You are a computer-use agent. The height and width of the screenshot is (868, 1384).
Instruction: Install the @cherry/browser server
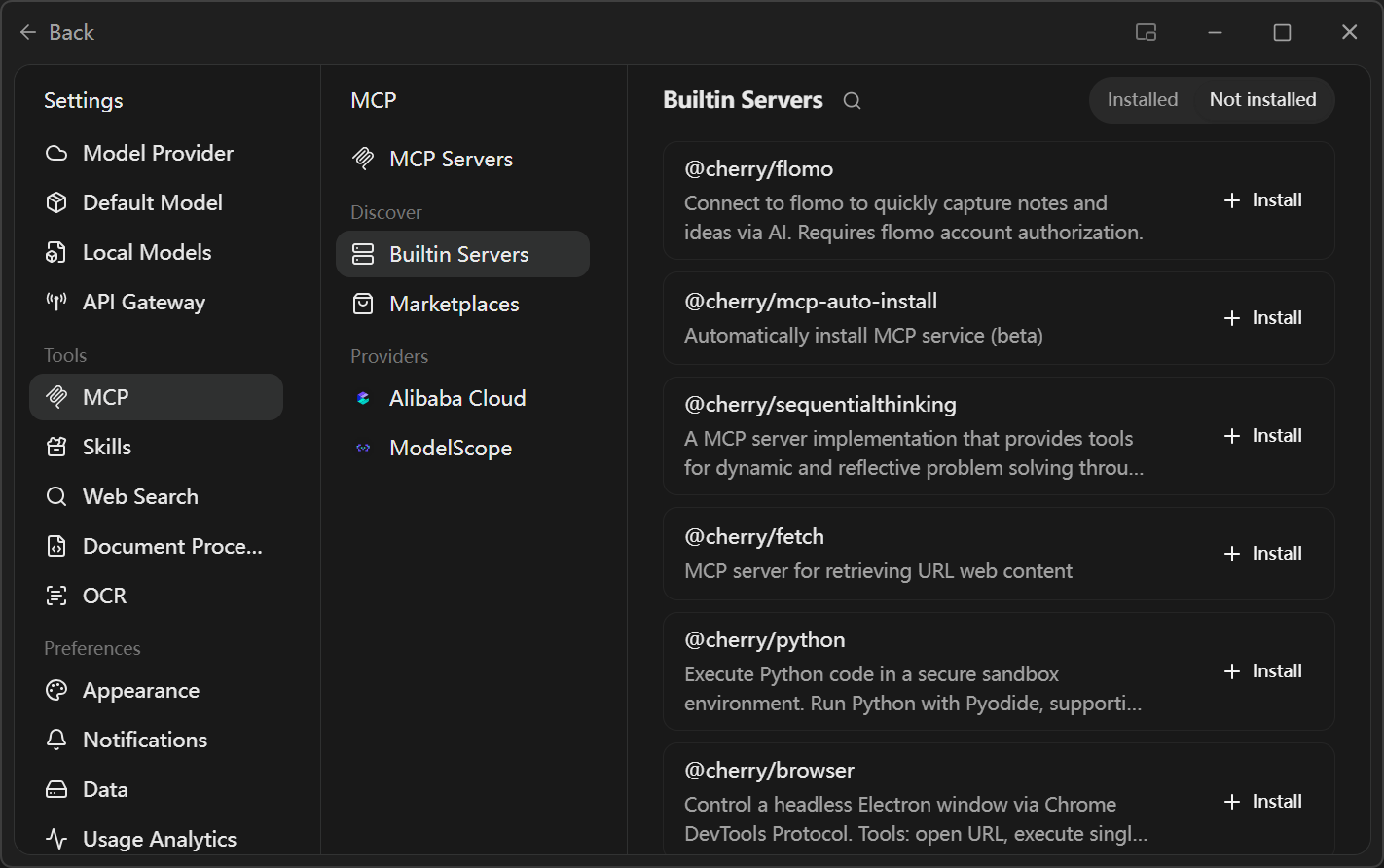[x=1262, y=801]
